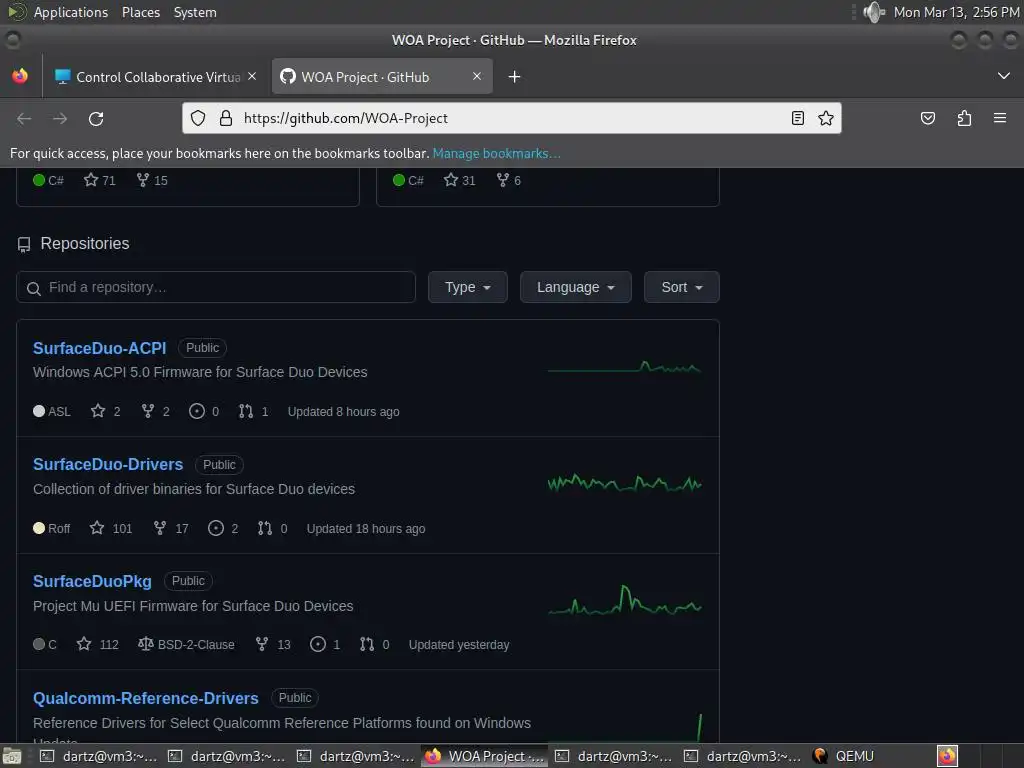
Task: Open the SurfaceDuoPkg repository
Action: click(x=93, y=581)
